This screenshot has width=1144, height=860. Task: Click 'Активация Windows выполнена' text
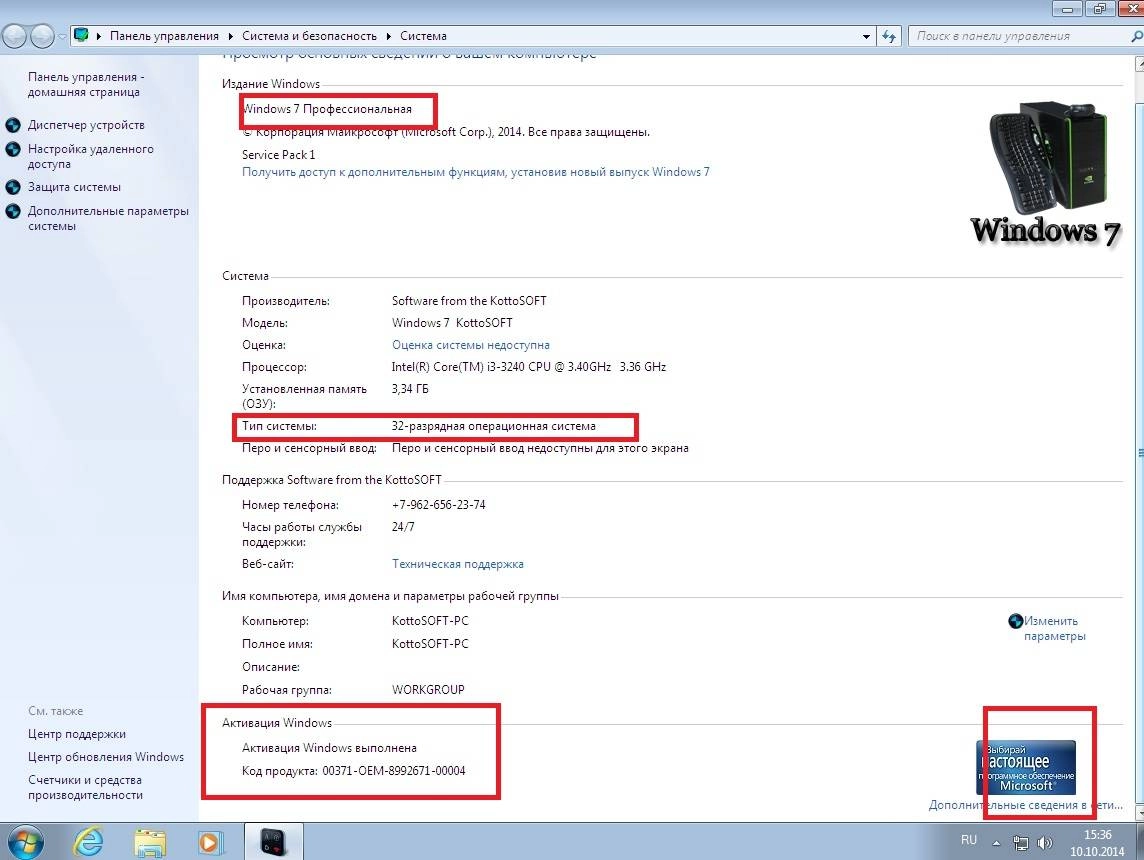[329, 748]
